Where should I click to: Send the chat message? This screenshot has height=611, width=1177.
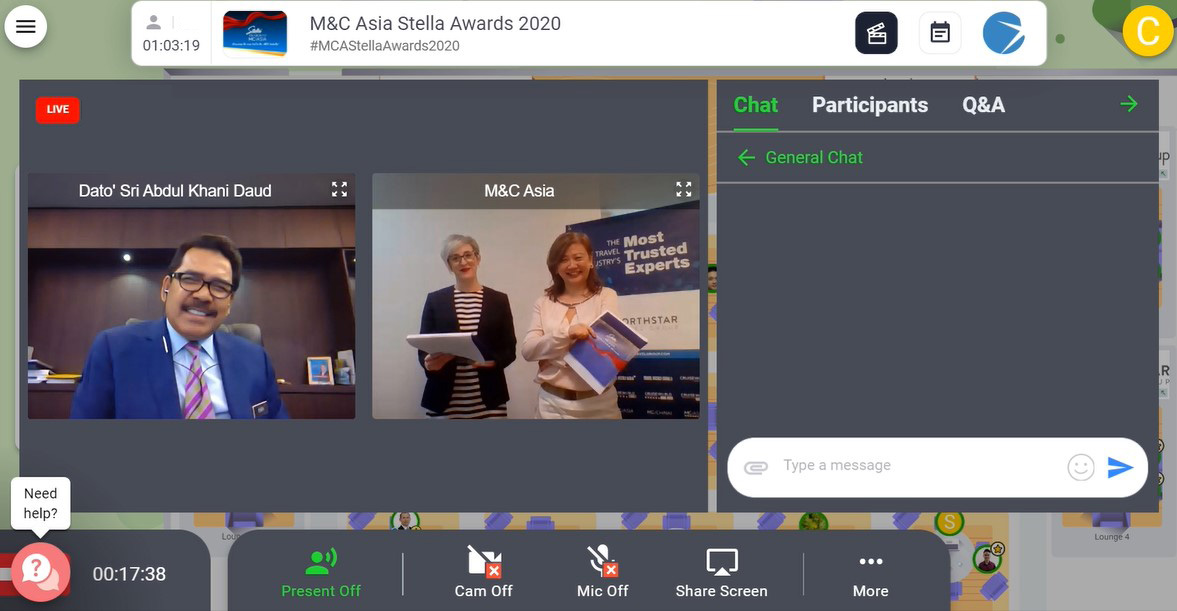(x=1120, y=468)
